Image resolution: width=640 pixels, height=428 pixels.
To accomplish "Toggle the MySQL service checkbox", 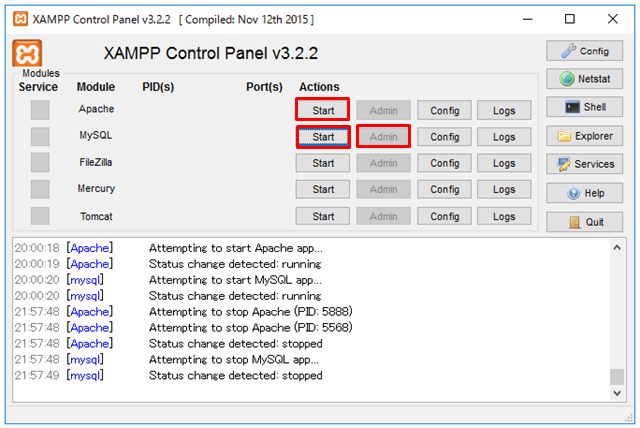I will tap(40, 136).
